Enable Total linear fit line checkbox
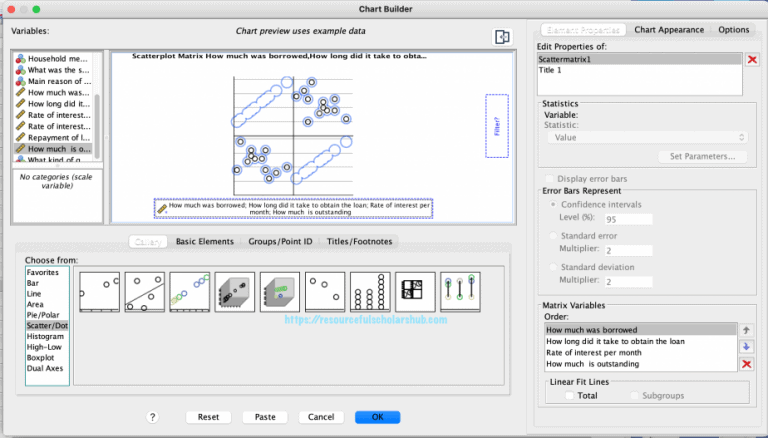Image resolution: width=768 pixels, height=438 pixels. click(x=570, y=396)
